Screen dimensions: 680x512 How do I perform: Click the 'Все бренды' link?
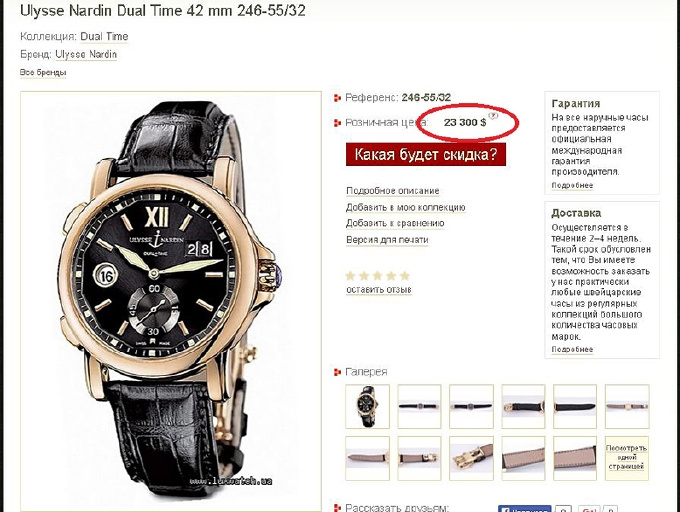click(43, 72)
